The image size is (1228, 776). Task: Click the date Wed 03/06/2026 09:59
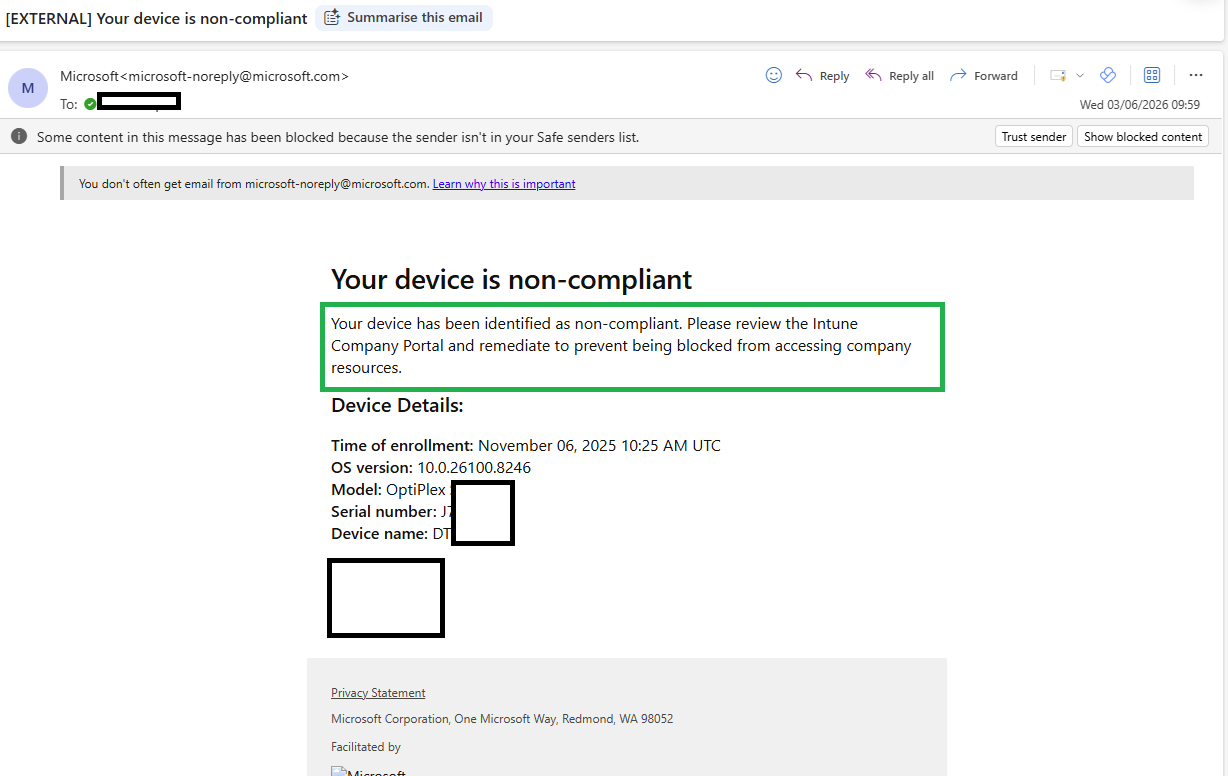pos(1140,104)
